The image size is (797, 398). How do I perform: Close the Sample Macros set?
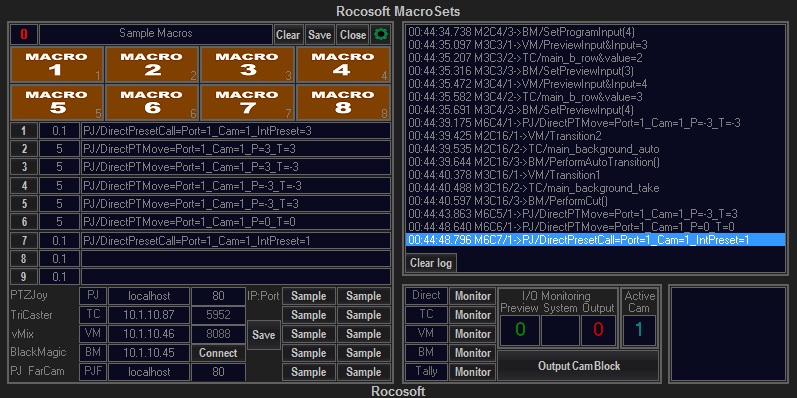tap(353, 35)
